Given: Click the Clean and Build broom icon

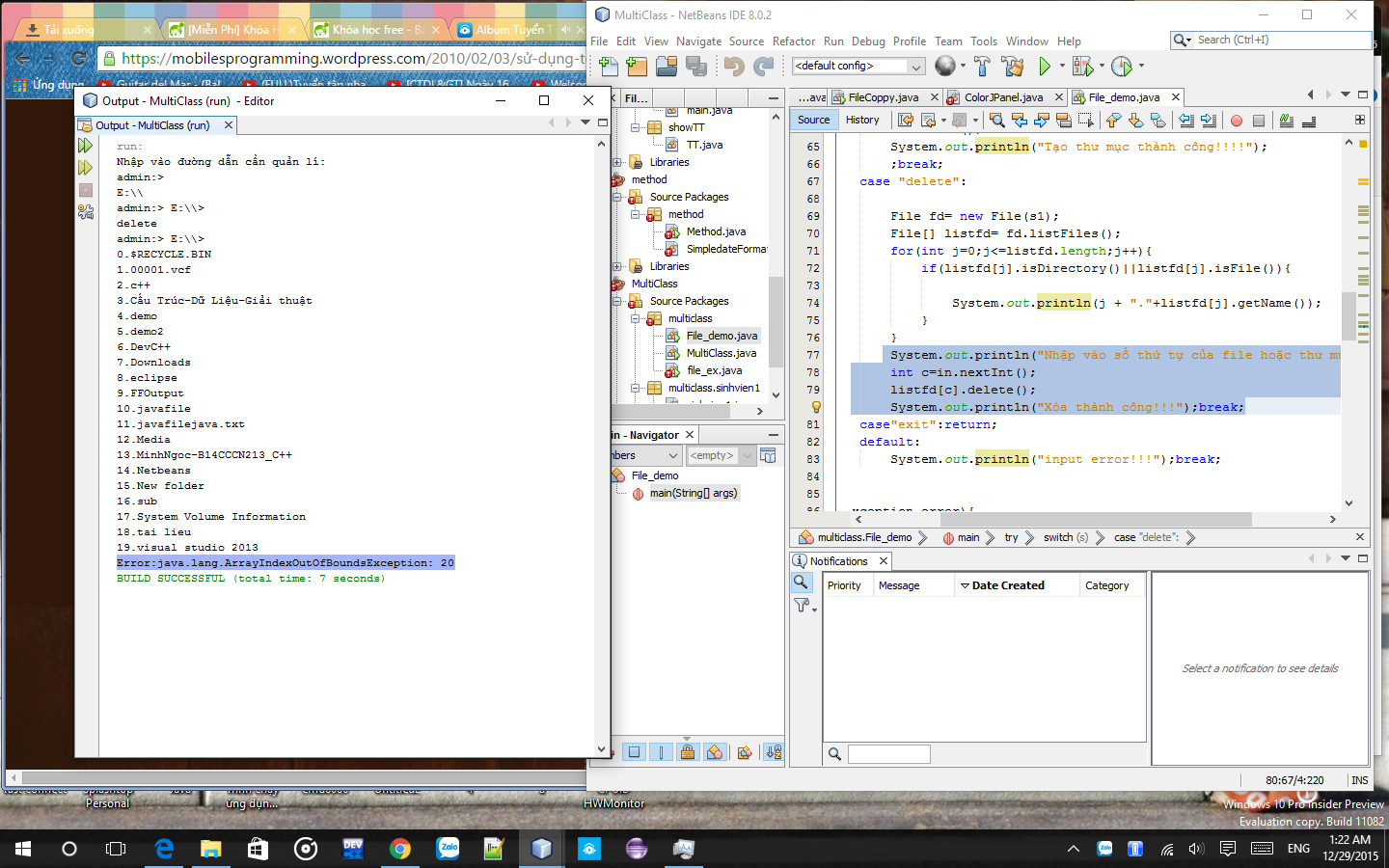Looking at the screenshot, I should click(1013, 66).
